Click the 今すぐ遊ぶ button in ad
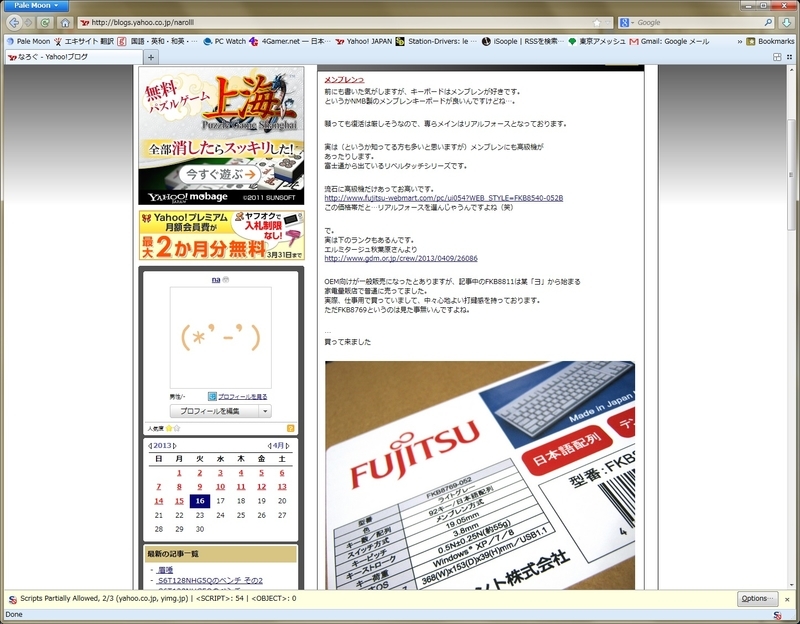This screenshot has width=800, height=624. pyautogui.click(x=219, y=174)
